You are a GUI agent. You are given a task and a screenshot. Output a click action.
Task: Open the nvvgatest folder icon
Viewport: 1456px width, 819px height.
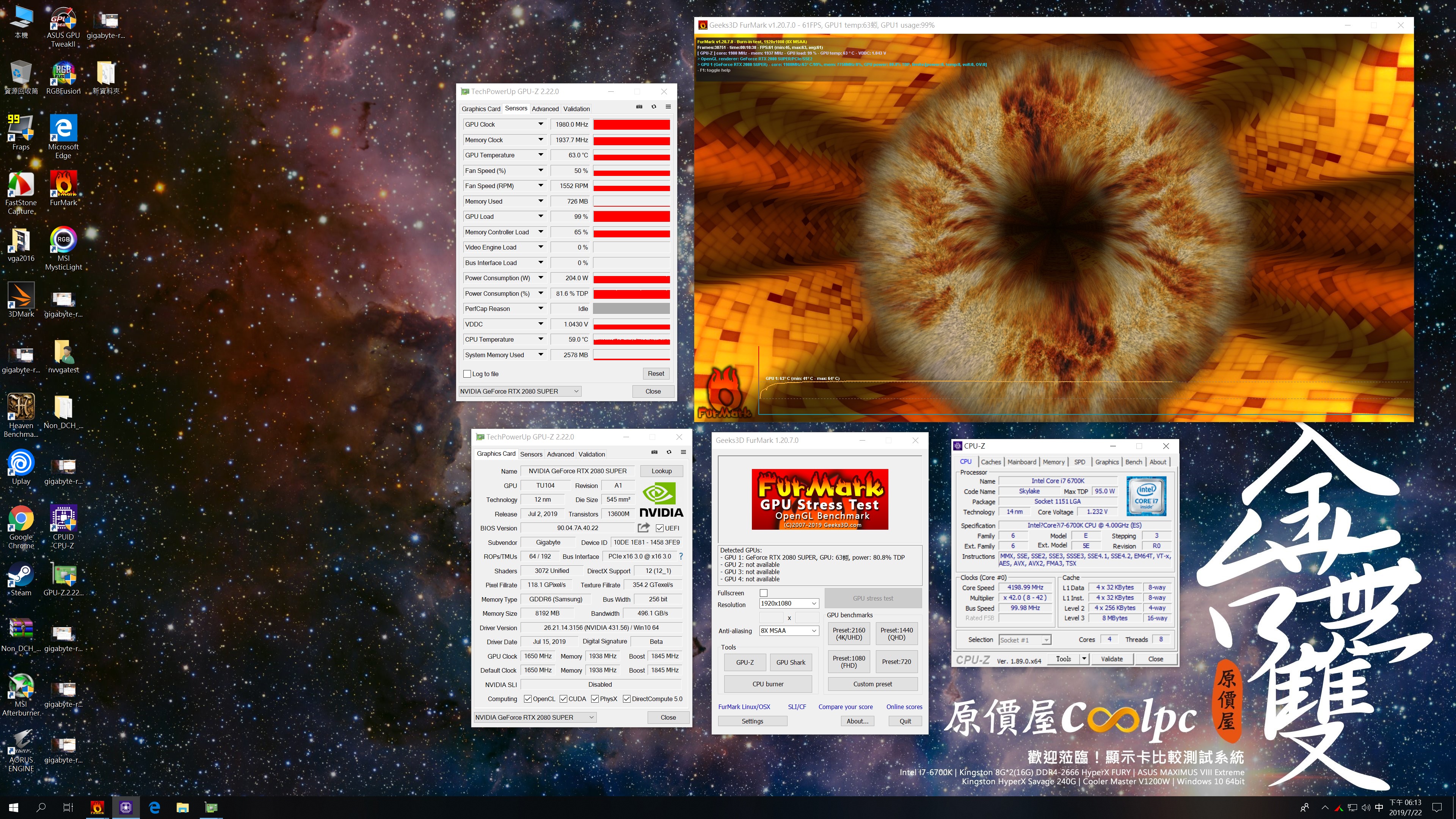(x=63, y=356)
